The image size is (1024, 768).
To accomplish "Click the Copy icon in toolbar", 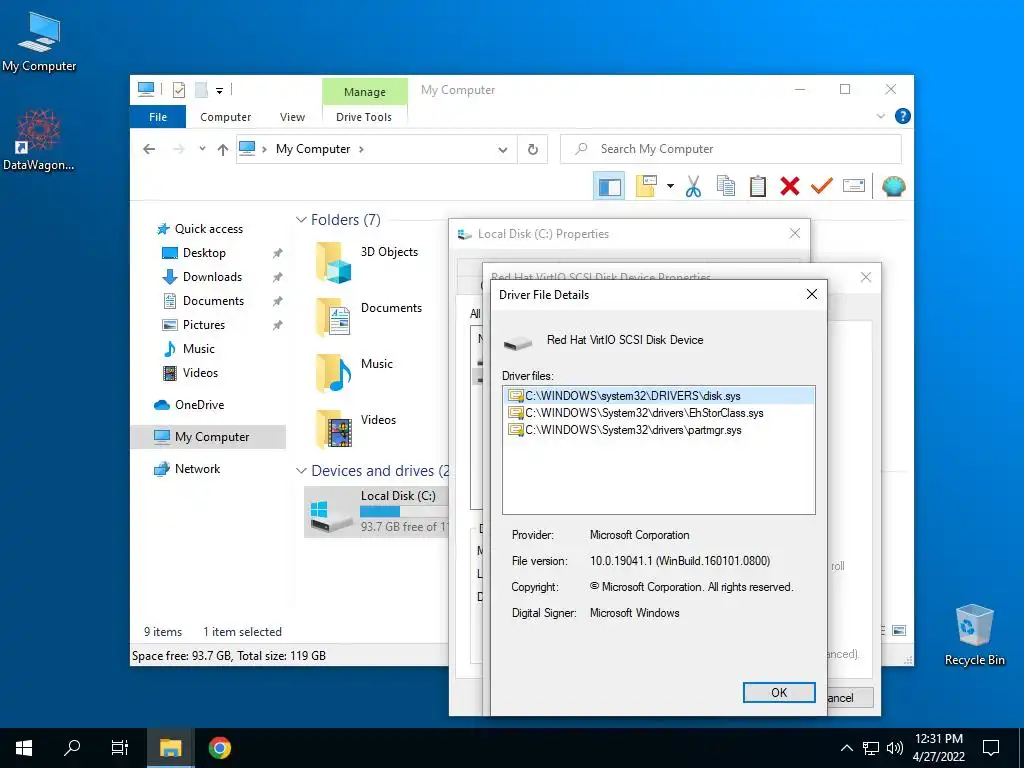I will coord(726,187).
